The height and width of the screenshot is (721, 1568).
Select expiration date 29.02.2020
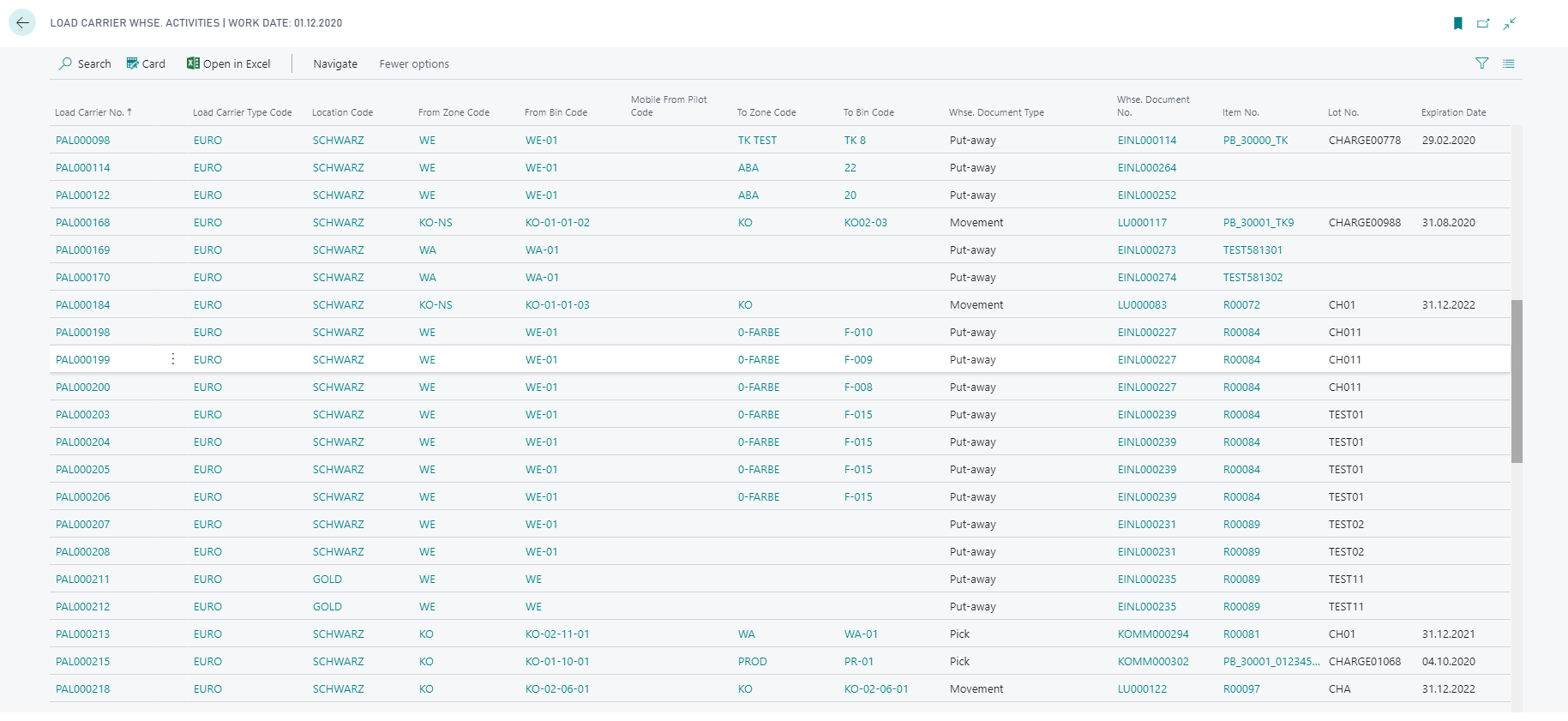[1449, 140]
